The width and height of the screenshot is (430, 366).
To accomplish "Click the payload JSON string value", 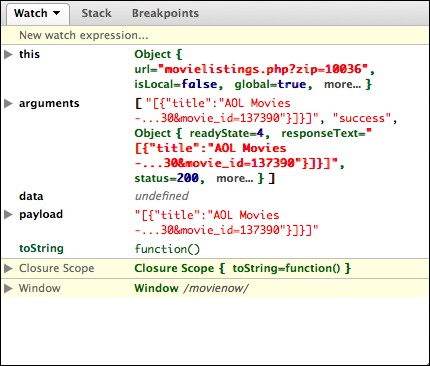I will (x=226, y=222).
